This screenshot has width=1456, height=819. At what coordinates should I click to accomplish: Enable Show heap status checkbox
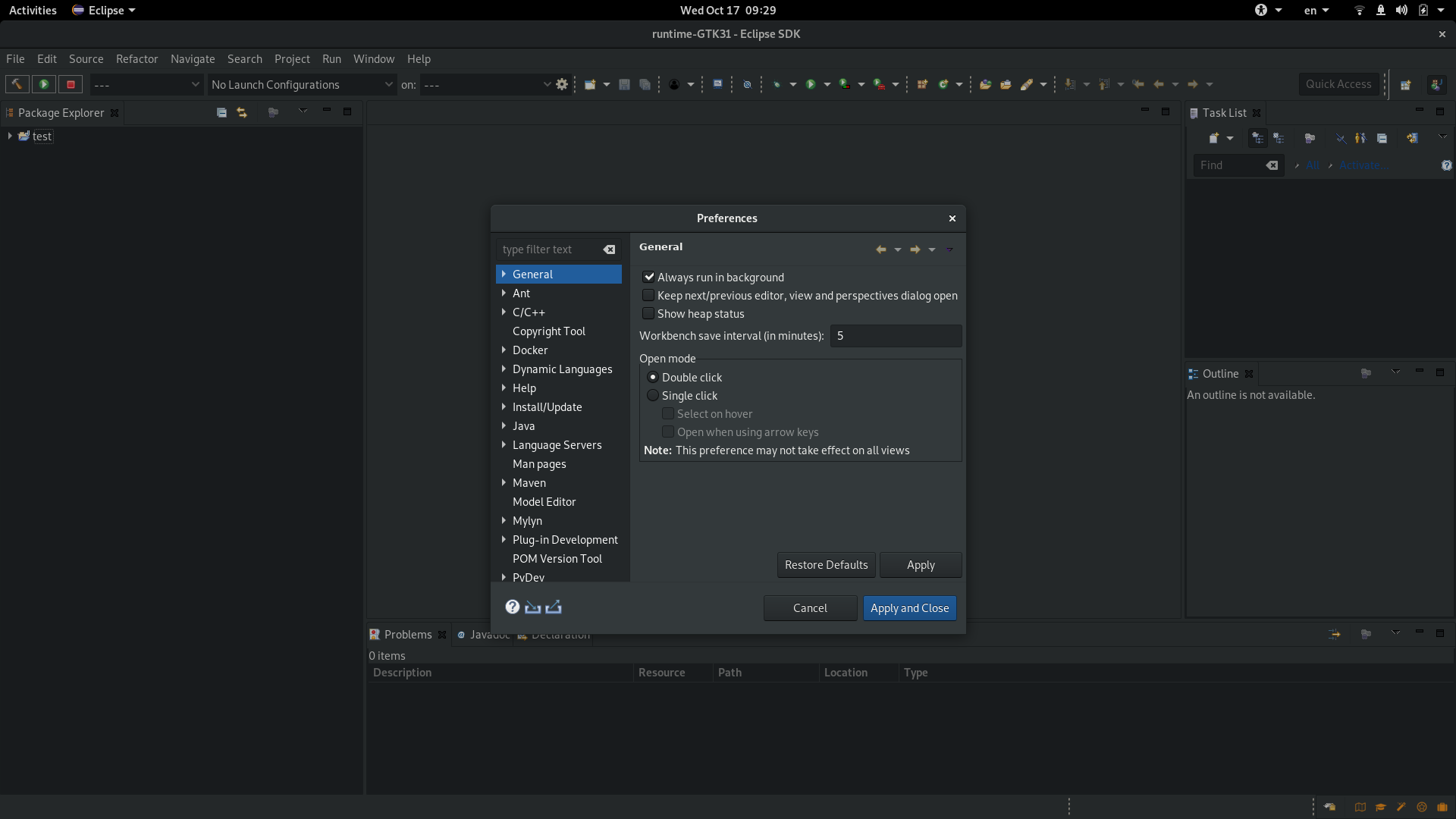(648, 313)
